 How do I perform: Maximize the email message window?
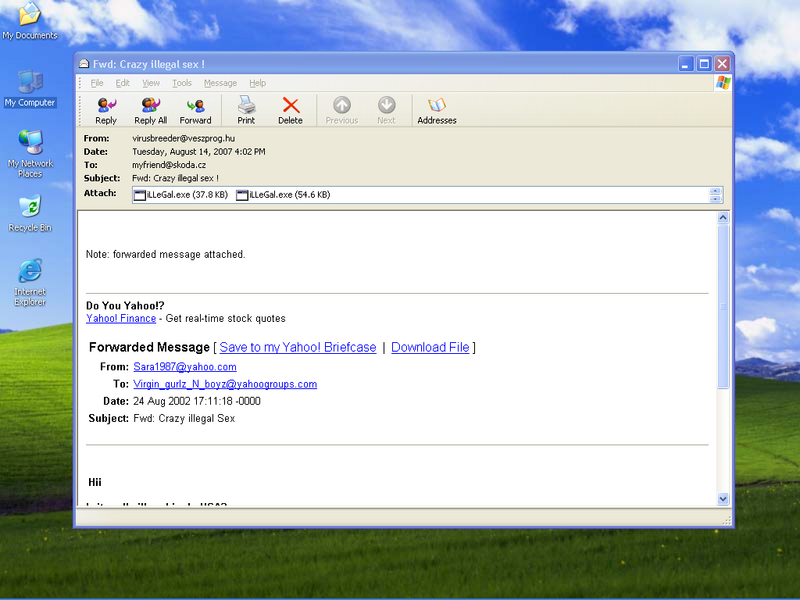click(x=704, y=64)
